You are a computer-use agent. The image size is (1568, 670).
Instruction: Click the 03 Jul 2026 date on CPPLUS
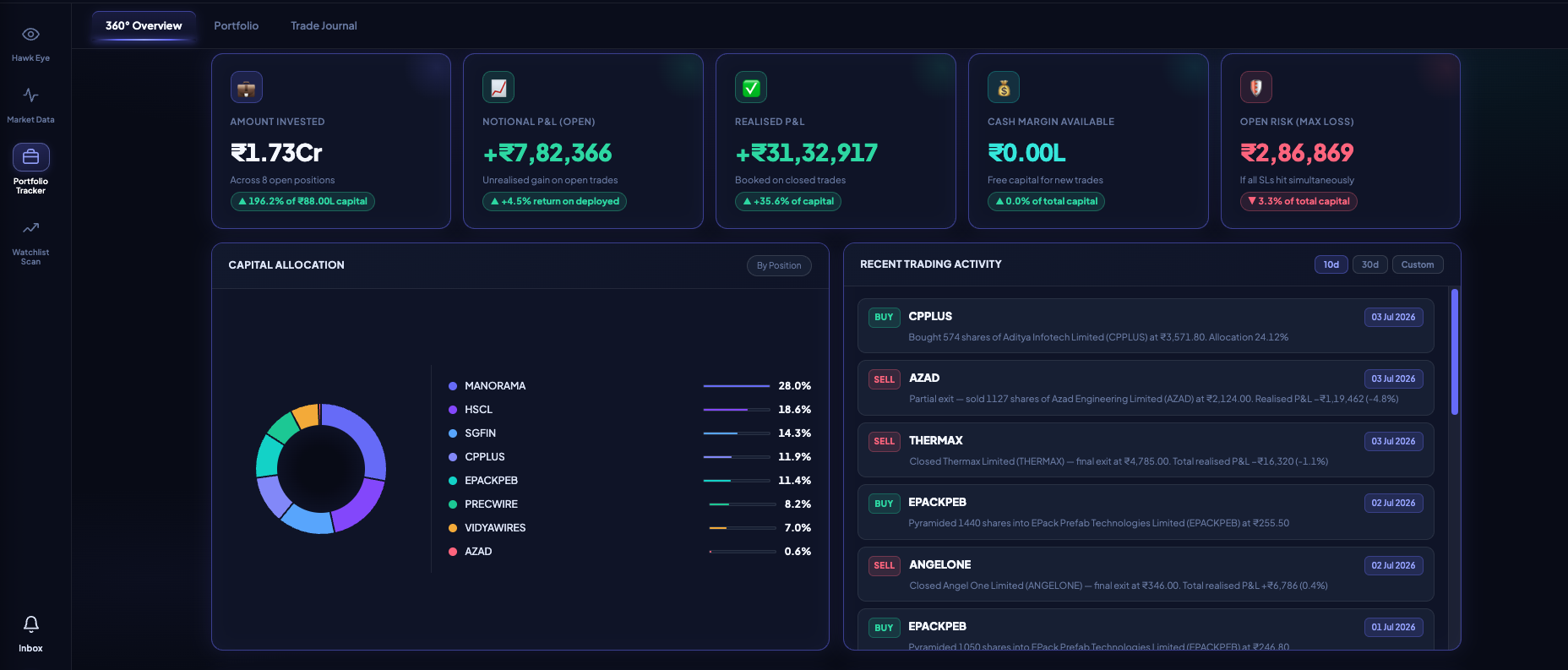[1393, 318]
